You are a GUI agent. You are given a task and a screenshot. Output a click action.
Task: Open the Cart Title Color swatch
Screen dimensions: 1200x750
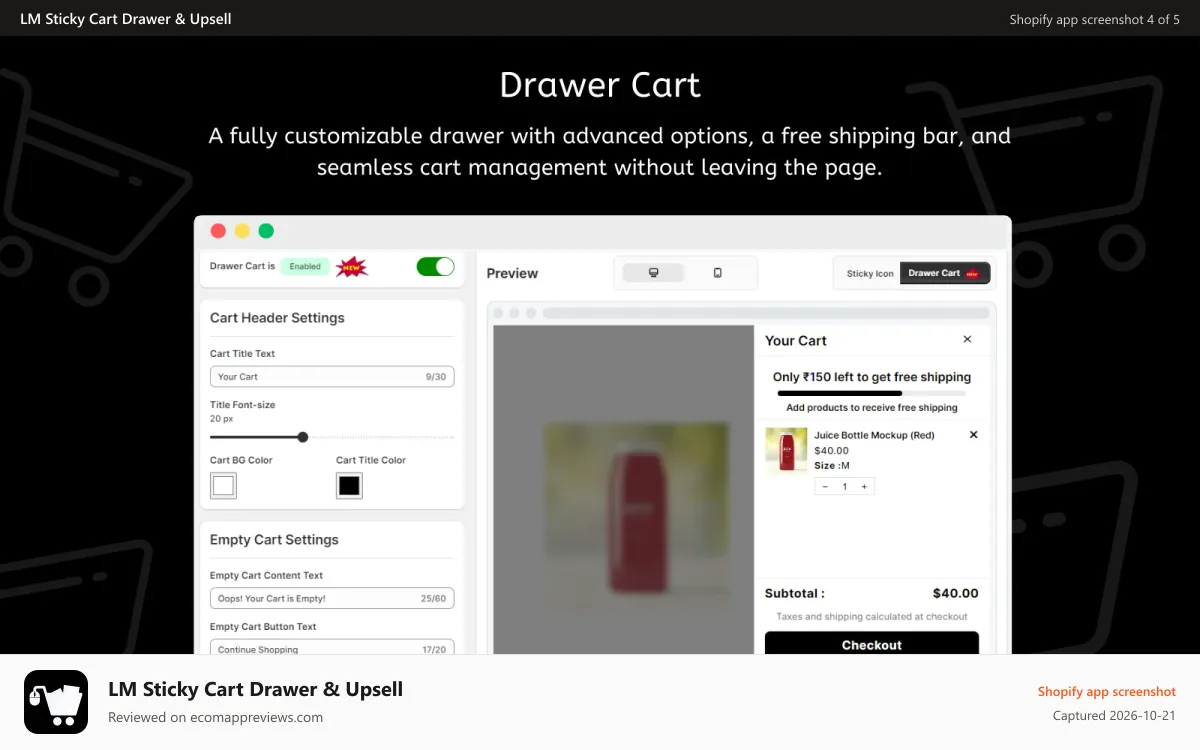tap(349, 486)
